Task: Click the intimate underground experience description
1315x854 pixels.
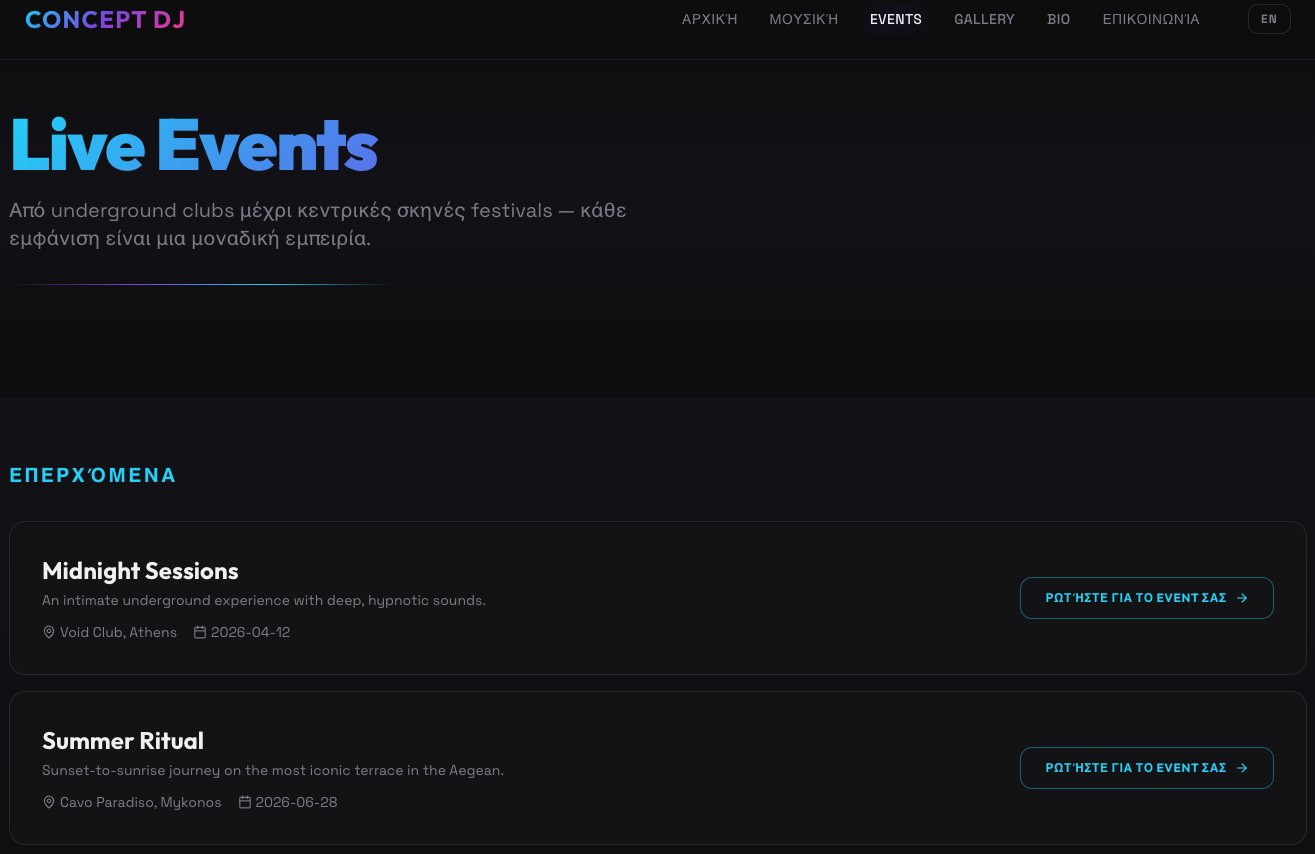Action: (x=264, y=601)
